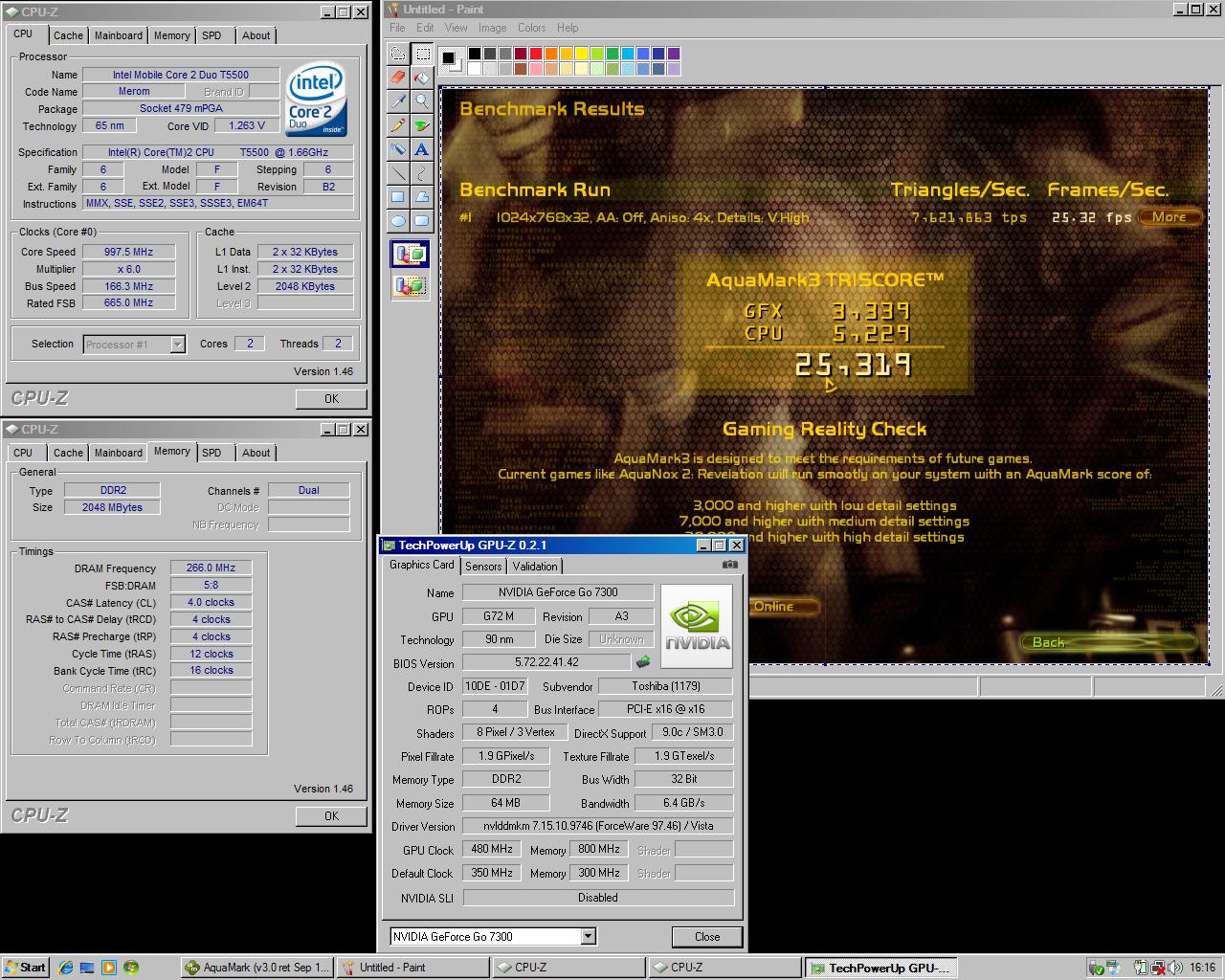The height and width of the screenshot is (980, 1225).
Task: Click the Intel Mobile Core 2 Duo T5500 name
Action: coord(181,75)
